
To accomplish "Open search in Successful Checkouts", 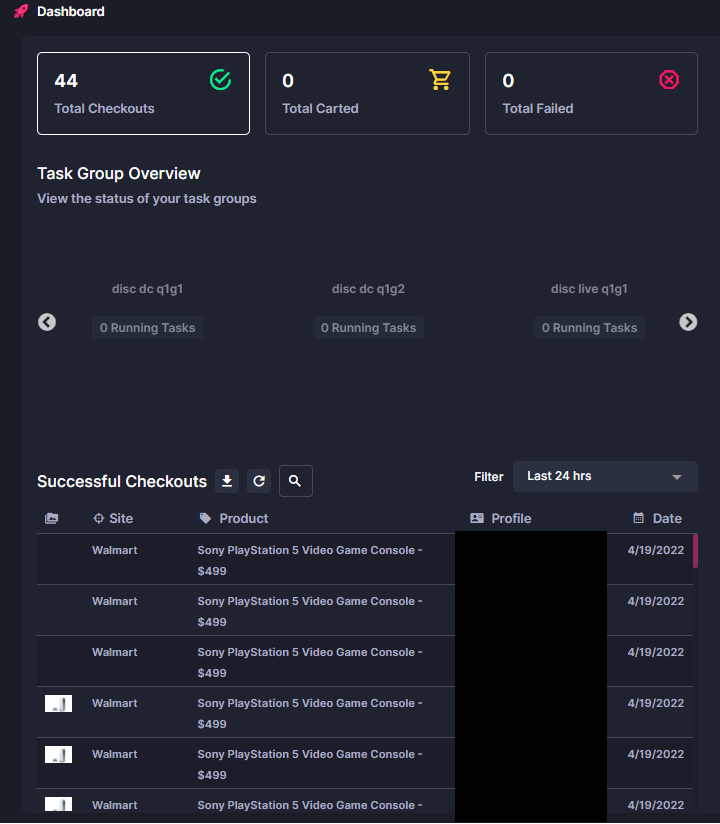I will (295, 481).
